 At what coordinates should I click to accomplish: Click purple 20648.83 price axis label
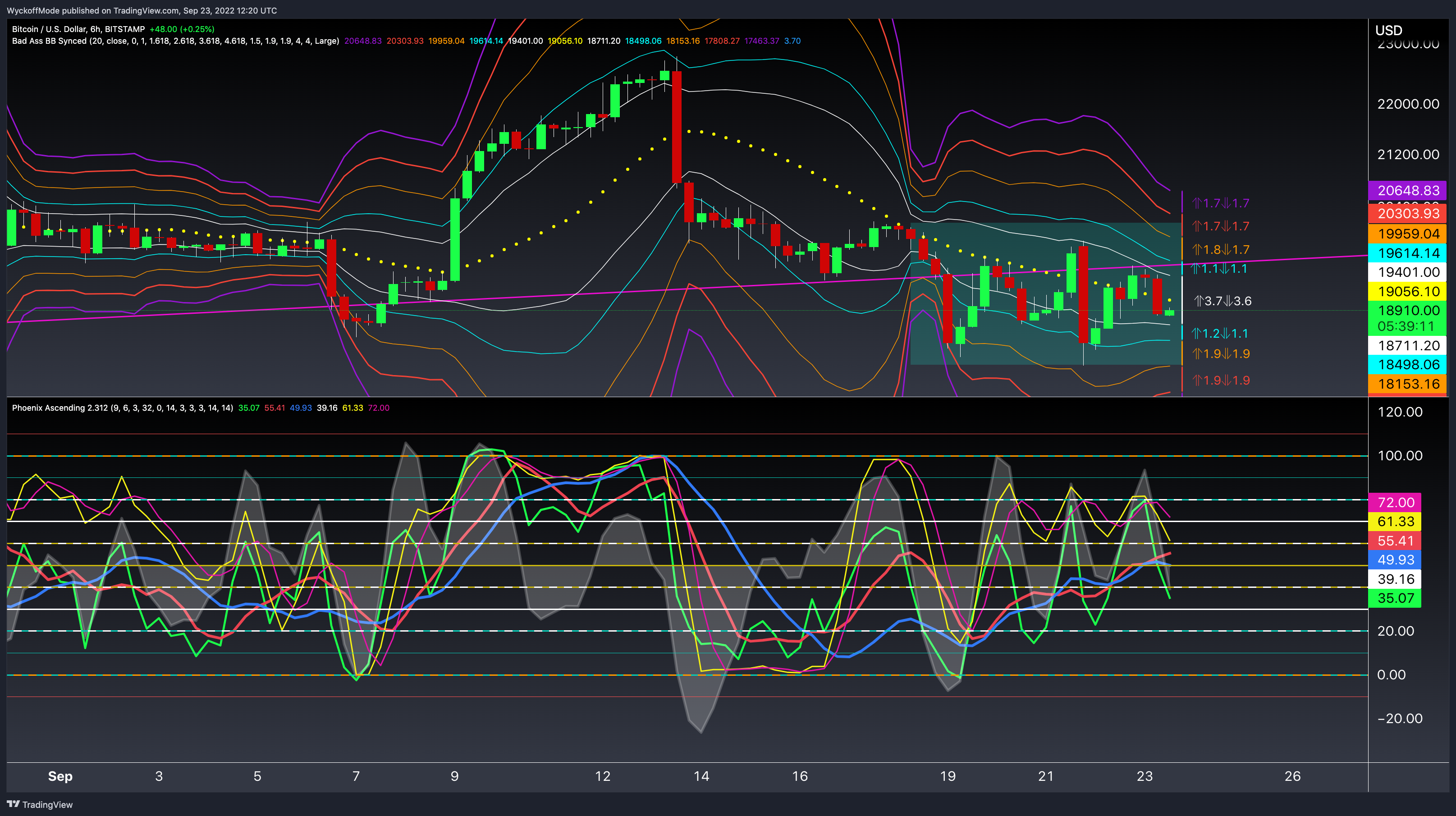click(1408, 190)
